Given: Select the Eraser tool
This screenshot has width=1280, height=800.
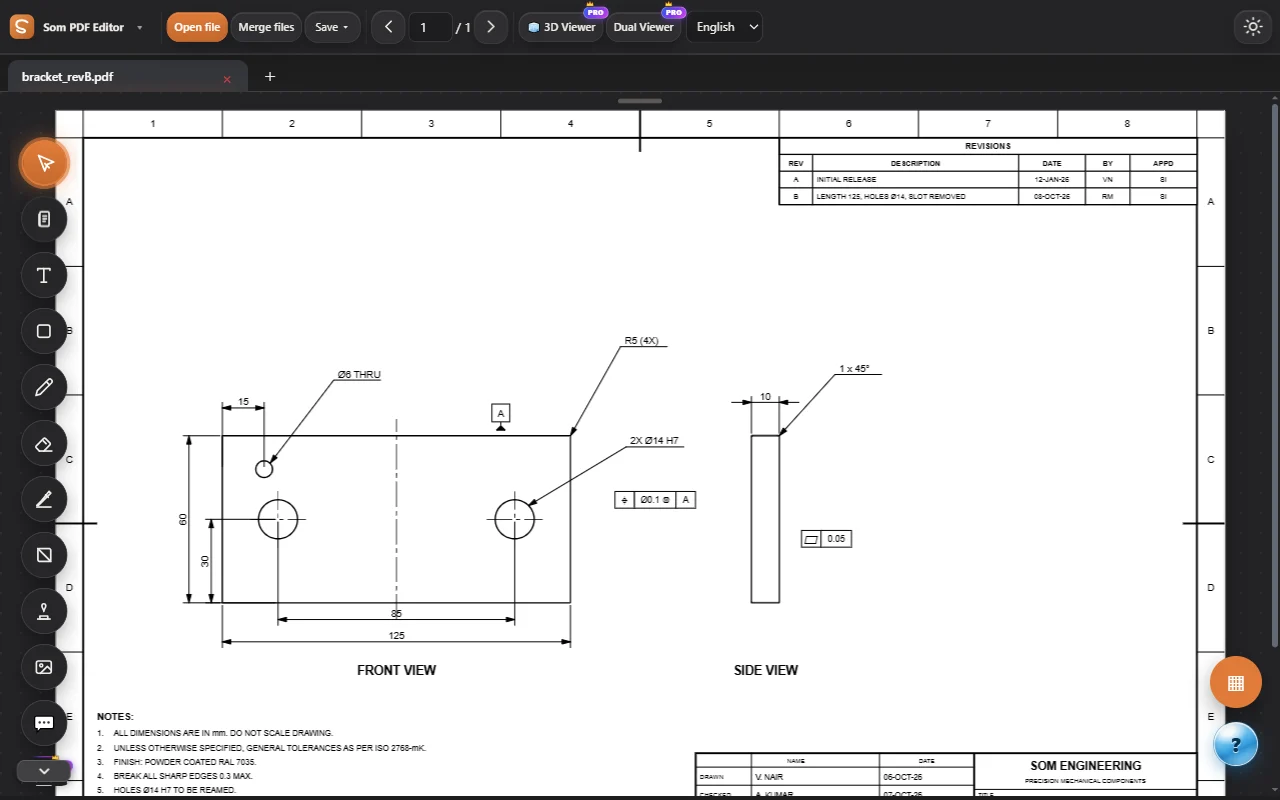Looking at the screenshot, I should (x=44, y=443).
